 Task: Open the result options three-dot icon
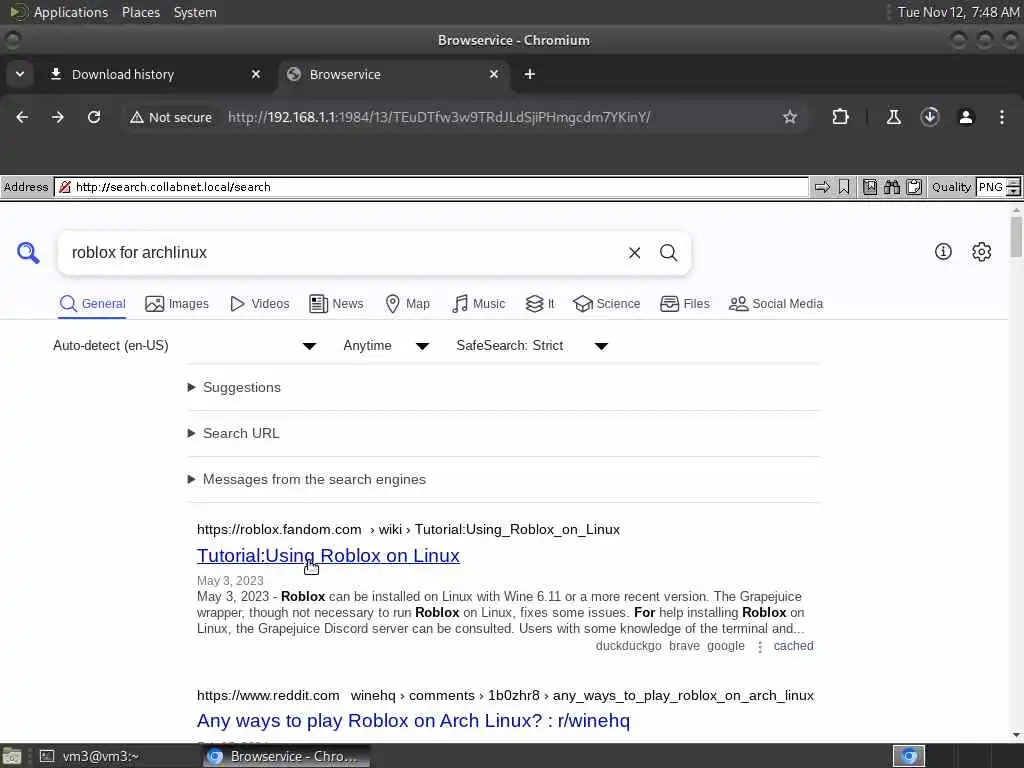760,647
